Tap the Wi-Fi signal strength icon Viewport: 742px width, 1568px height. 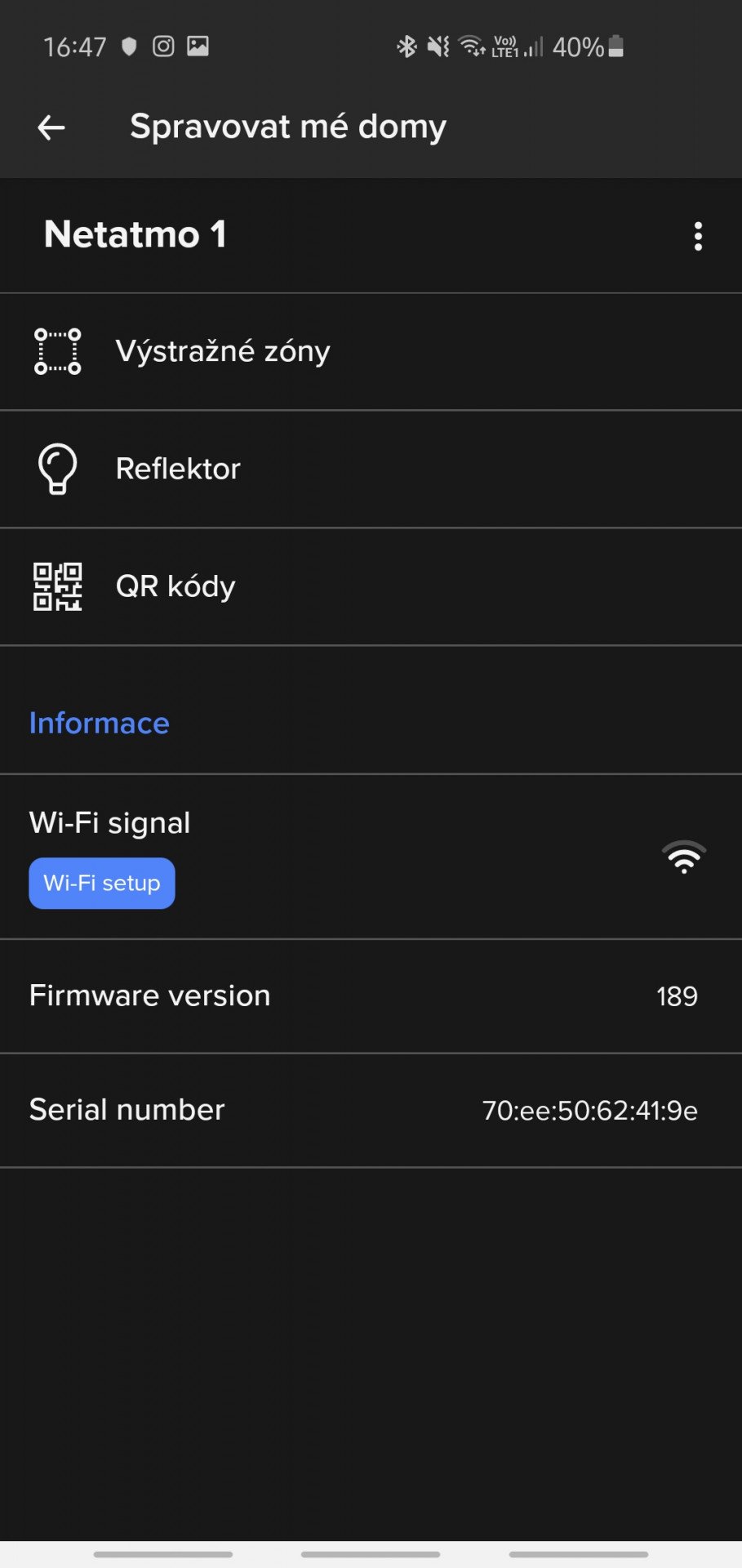(x=684, y=857)
